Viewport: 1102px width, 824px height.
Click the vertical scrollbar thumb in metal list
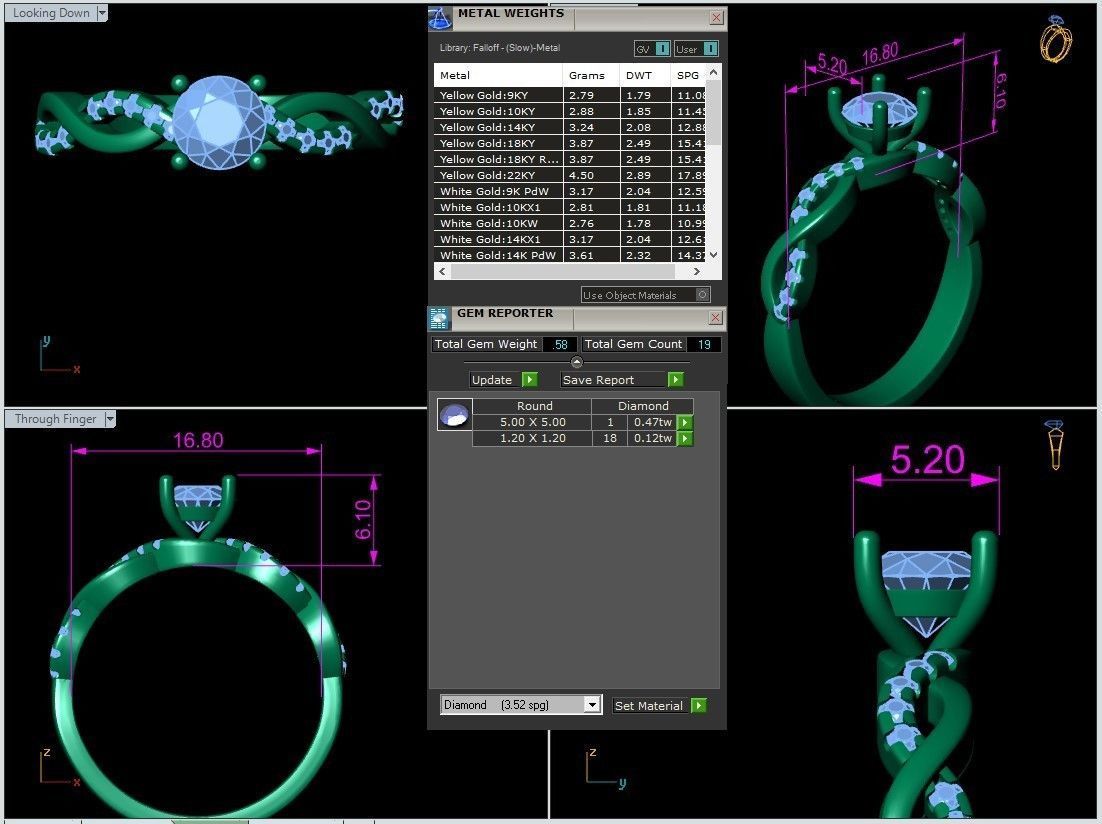[x=713, y=112]
